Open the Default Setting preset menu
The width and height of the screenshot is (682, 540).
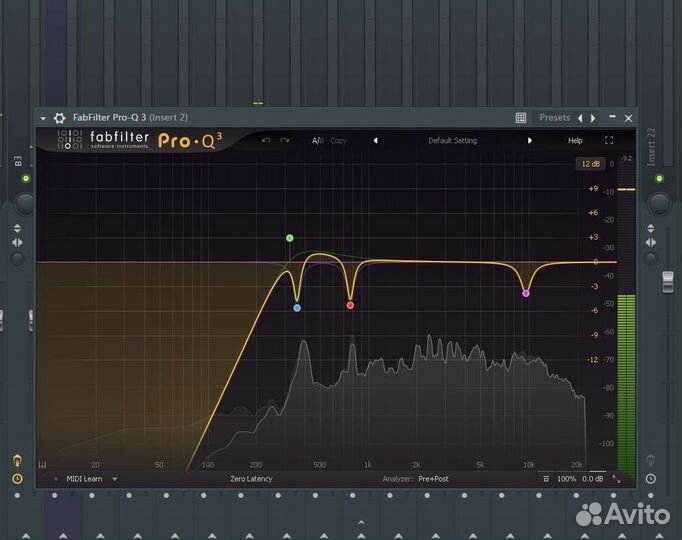452,141
